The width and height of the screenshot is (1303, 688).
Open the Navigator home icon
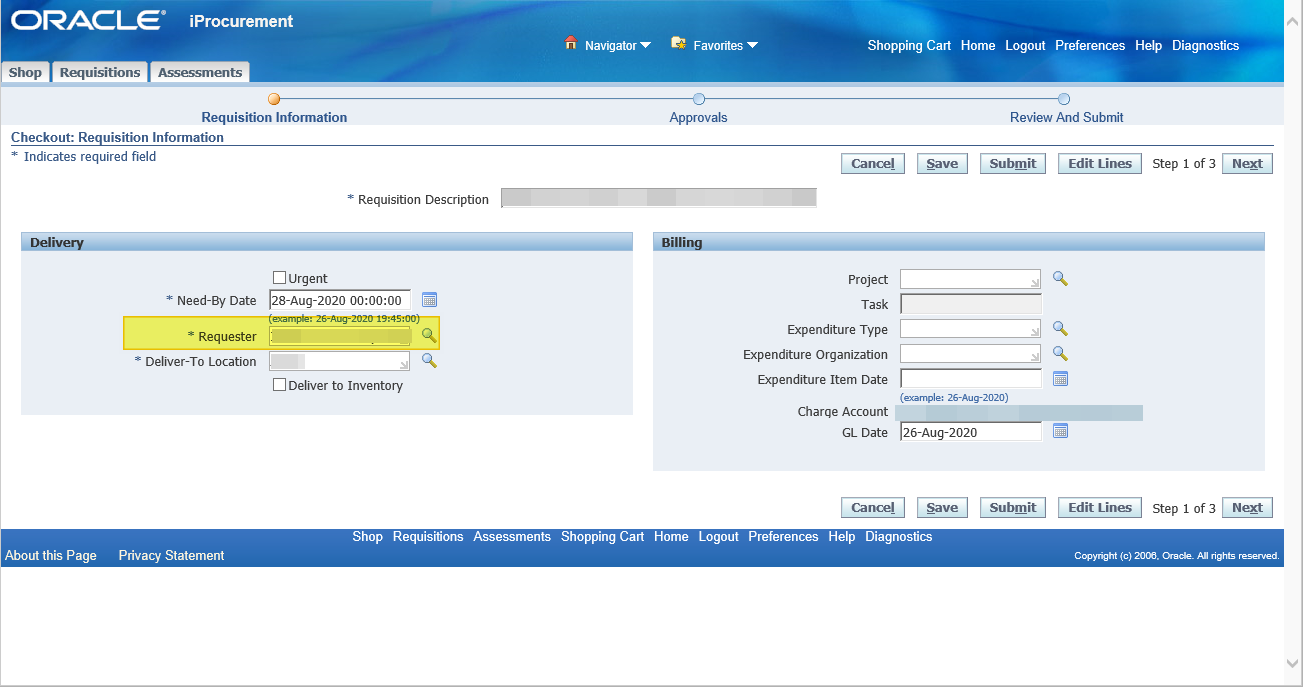point(571,44)
